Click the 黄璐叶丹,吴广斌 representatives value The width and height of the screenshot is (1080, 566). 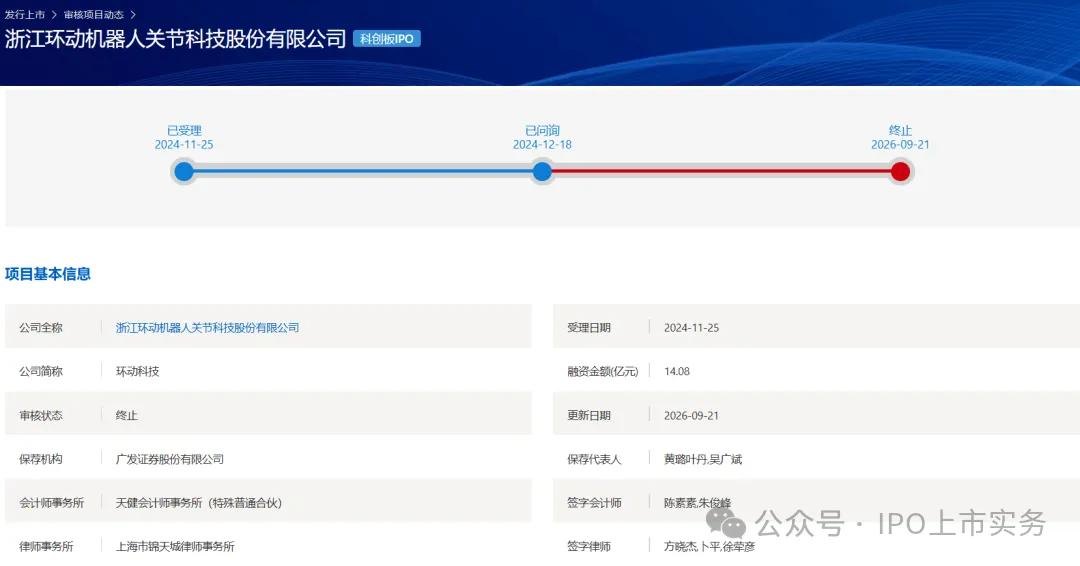click(x=703, y=459)
